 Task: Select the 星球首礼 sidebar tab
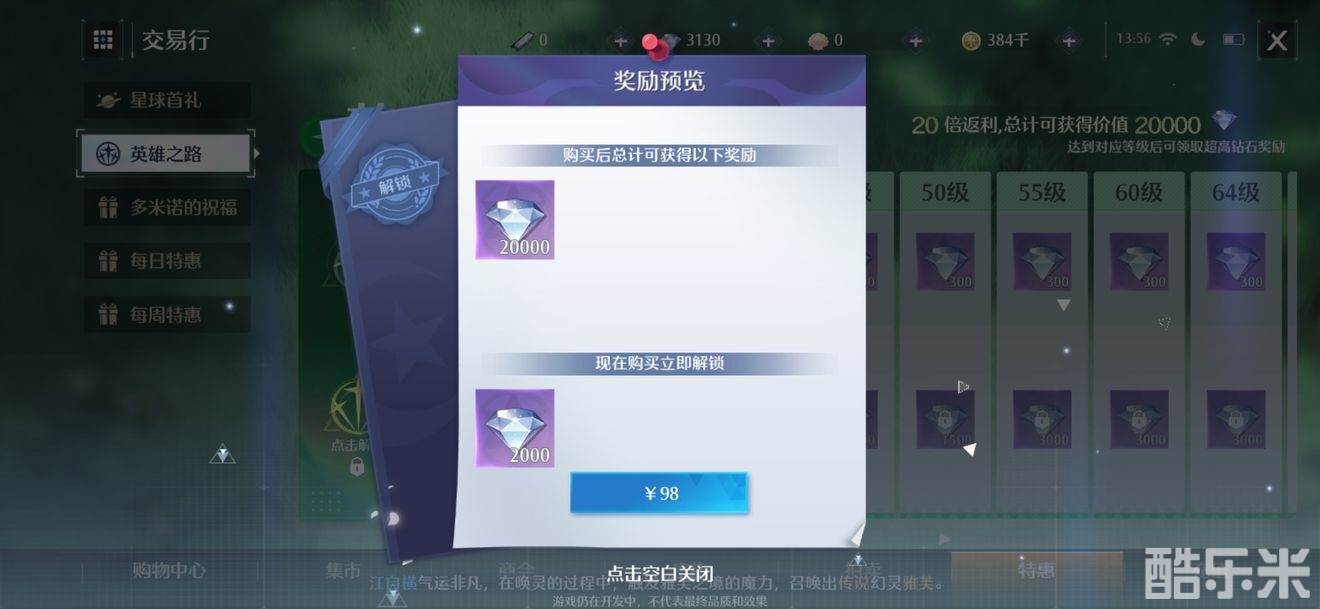(x=166, y=100)
